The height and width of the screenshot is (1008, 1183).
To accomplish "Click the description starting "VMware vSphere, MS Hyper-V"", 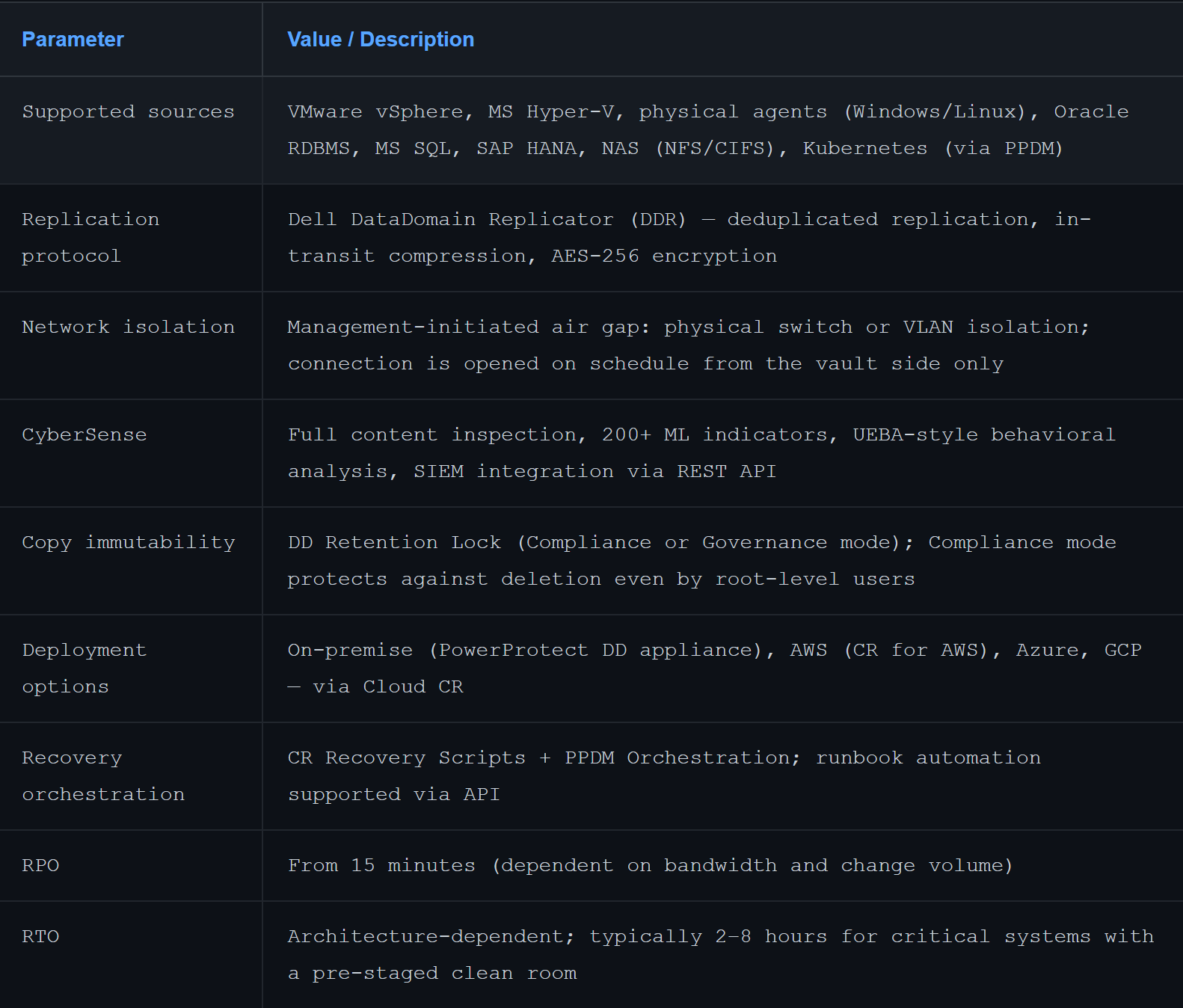I will [708, 130].
